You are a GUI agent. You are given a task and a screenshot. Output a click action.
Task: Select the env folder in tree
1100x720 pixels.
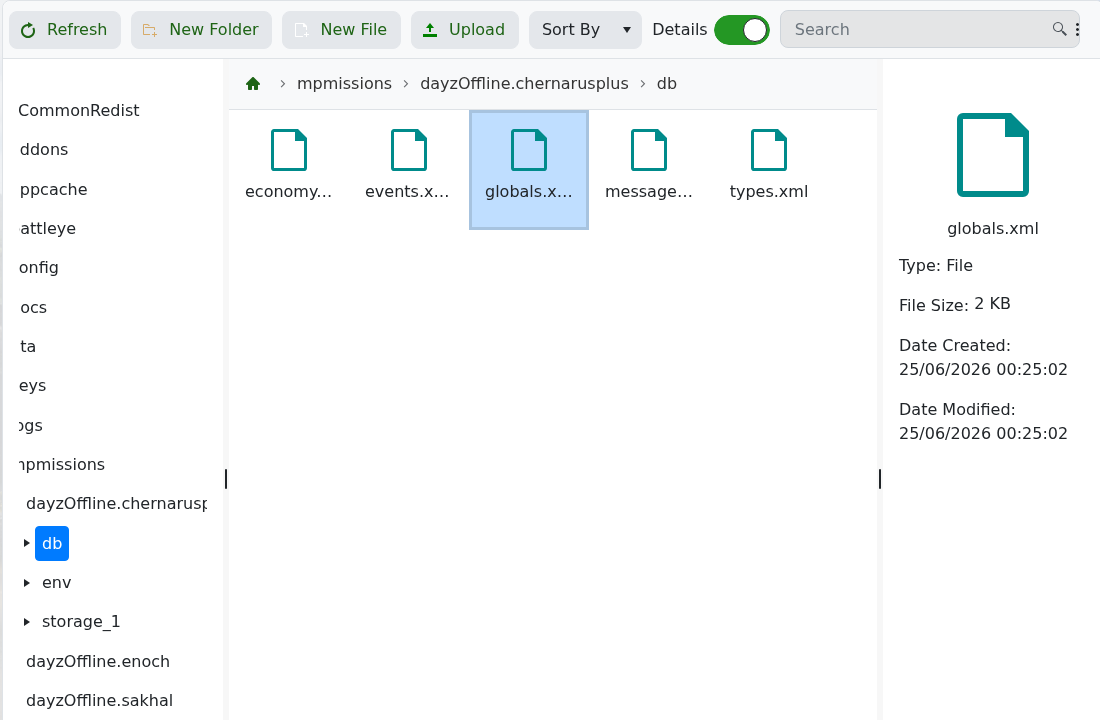coord(56,582)
